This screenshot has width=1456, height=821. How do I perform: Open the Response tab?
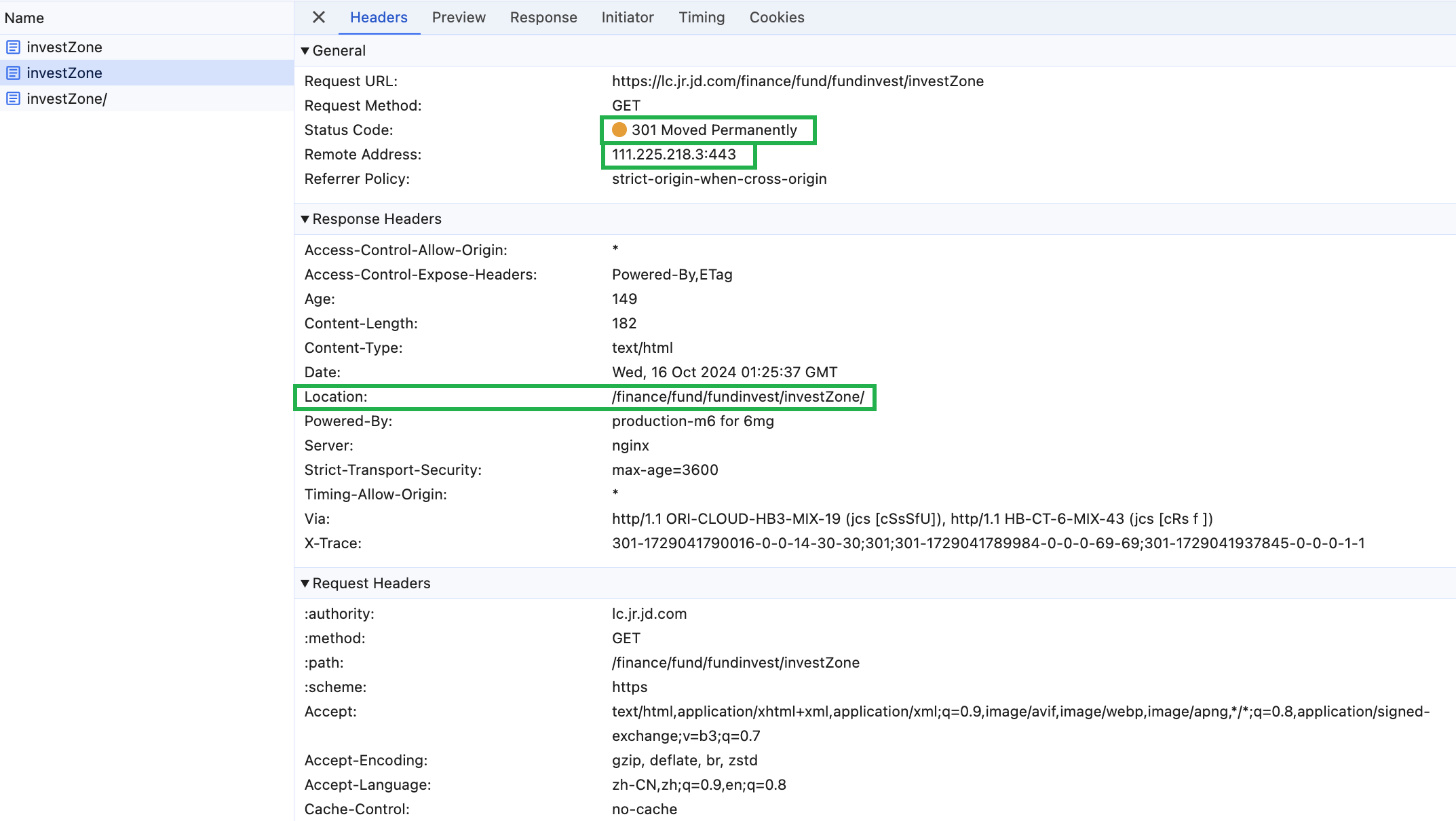[x=543, y=18]
